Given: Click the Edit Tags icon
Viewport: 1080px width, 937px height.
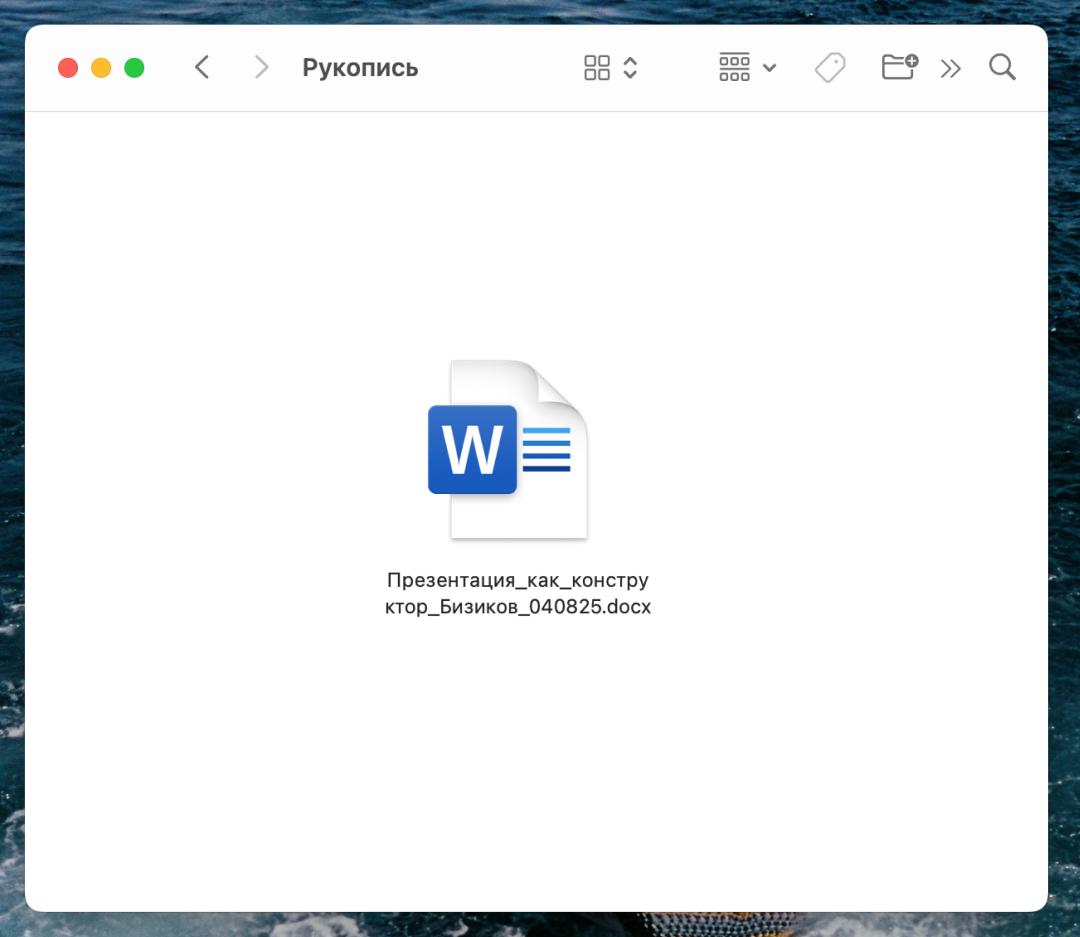Looking at the screenshot, I should click(x=830, y=68).
